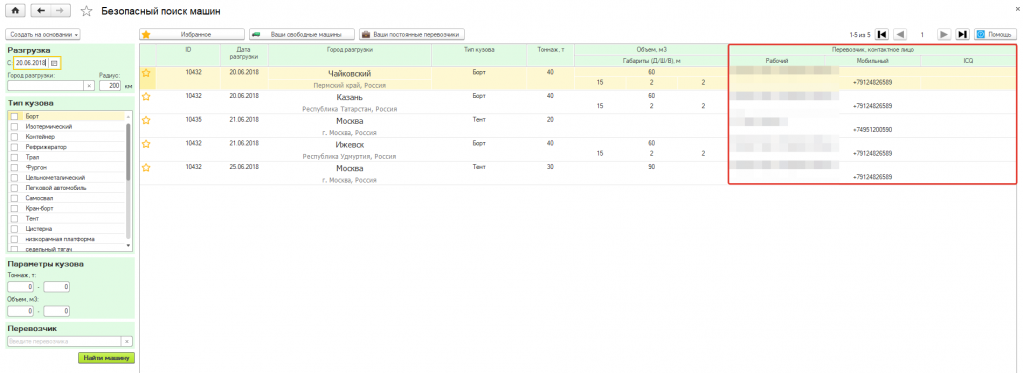Open Ваши постоянные перевозчики
The image size is (1023, 373).
coord(412,34)
